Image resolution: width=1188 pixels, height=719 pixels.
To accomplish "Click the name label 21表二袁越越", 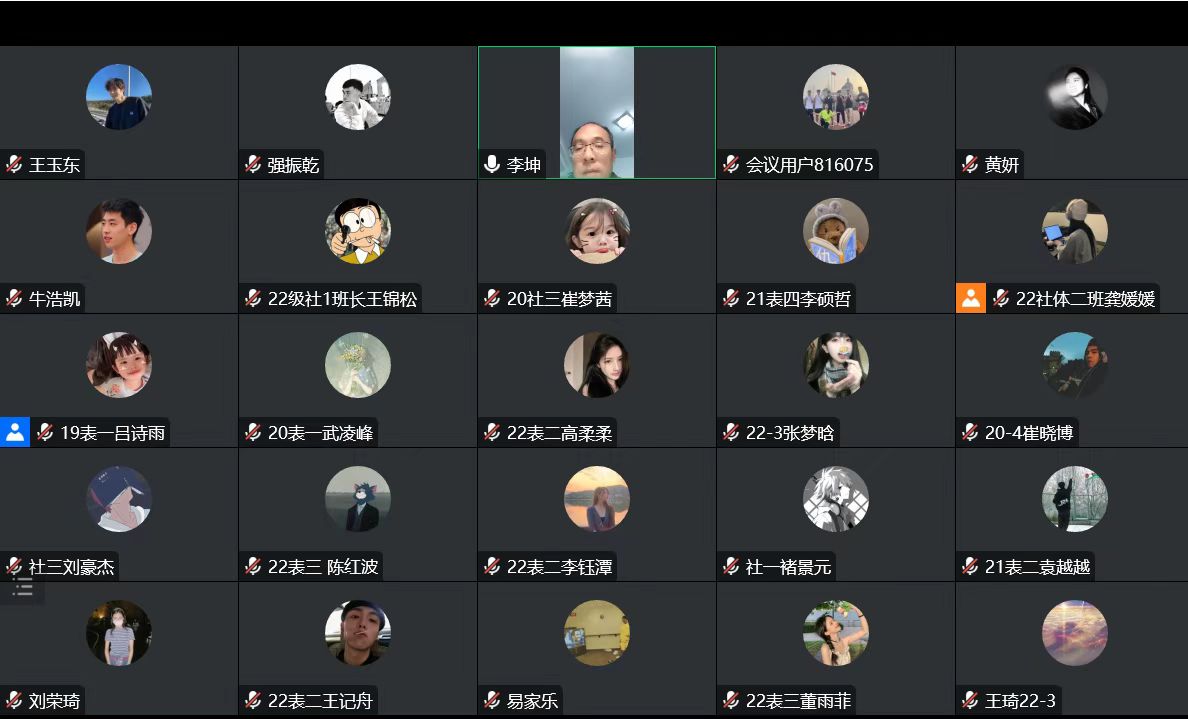I will coord(1037,567).
